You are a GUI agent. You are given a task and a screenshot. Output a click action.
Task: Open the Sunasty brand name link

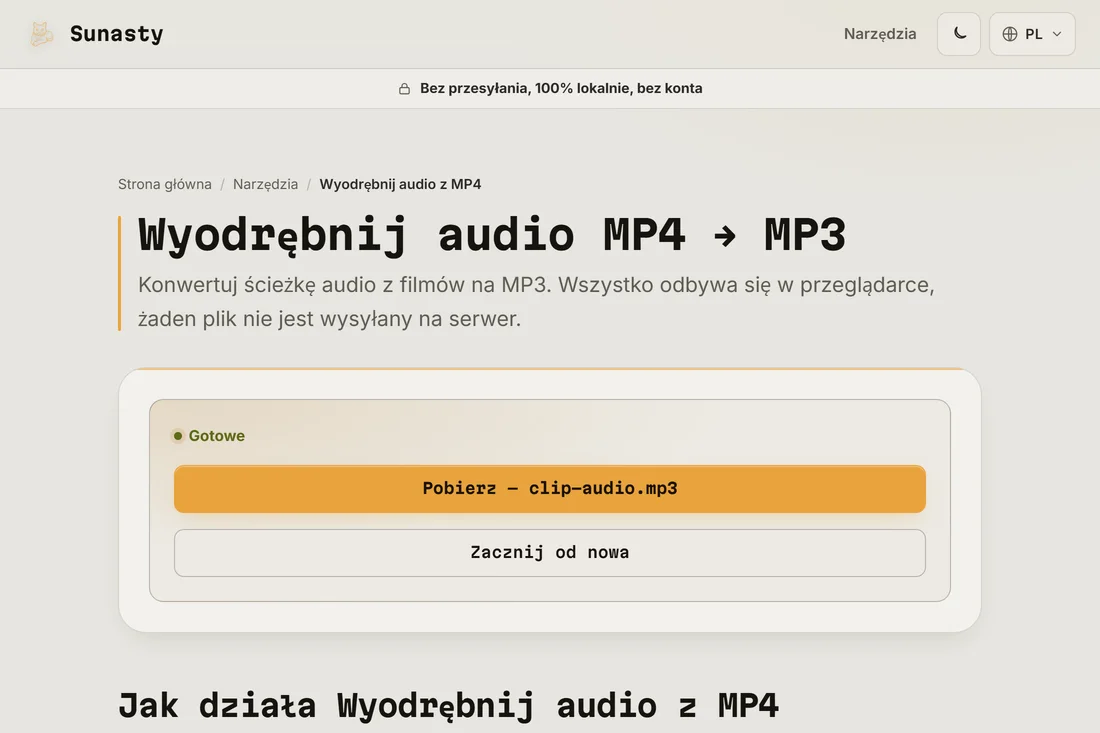coord(116,34)
